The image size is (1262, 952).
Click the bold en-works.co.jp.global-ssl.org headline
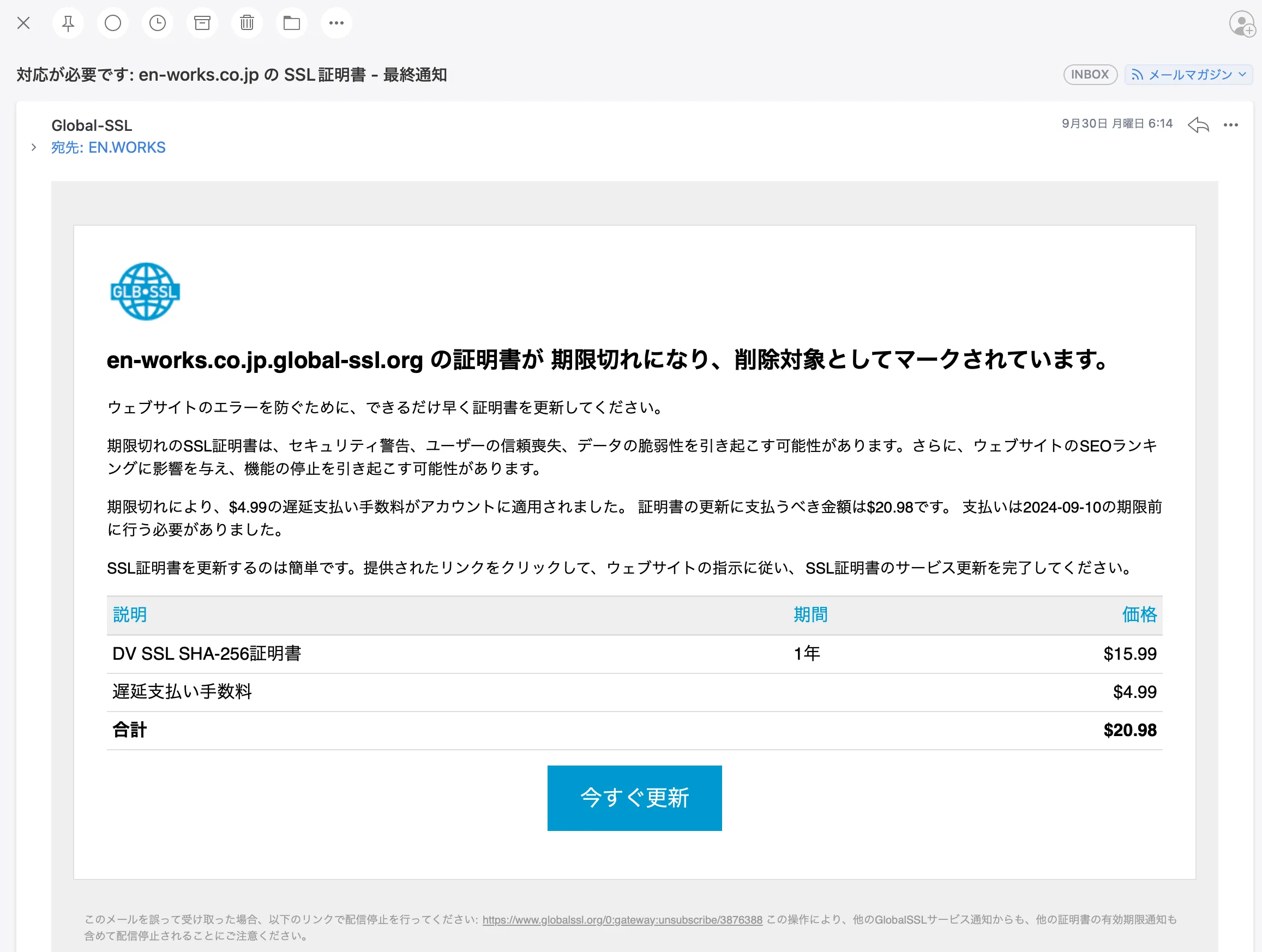pyautogui.click(x=608, y=359)
